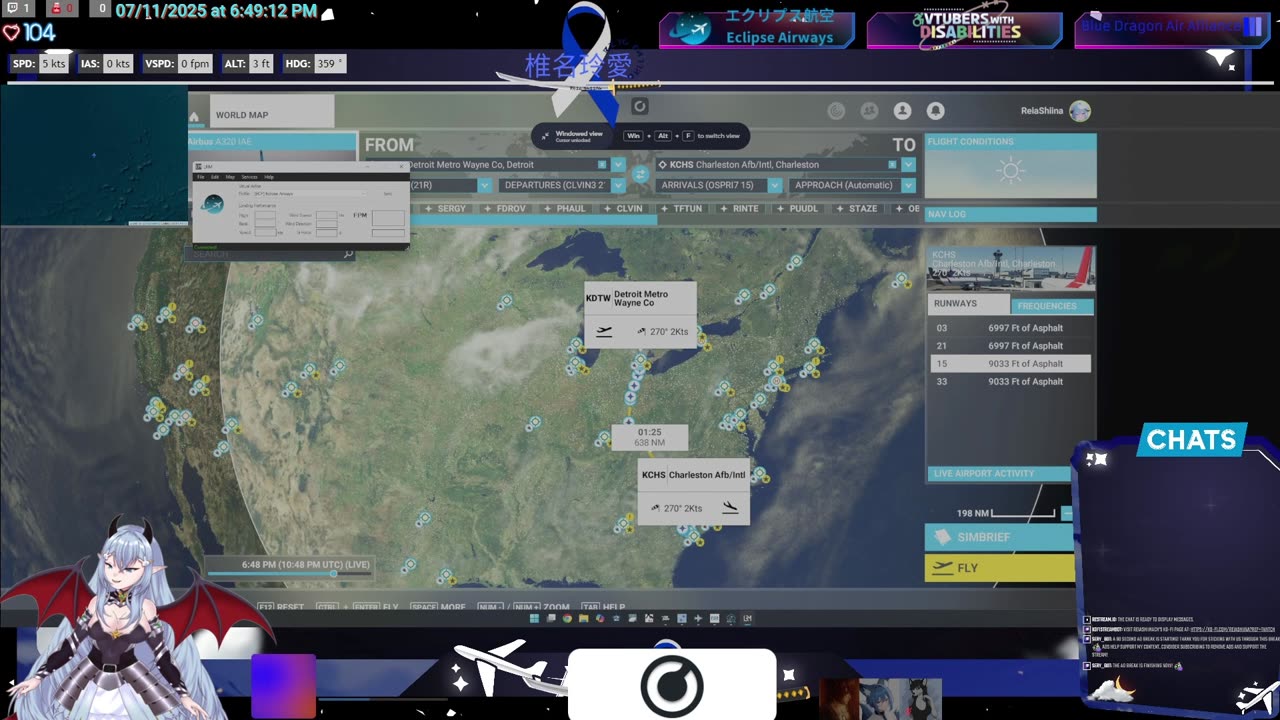The image size is (1280, 720).
Task: Open Map menu in LRM window
Action: pos(230,177)
